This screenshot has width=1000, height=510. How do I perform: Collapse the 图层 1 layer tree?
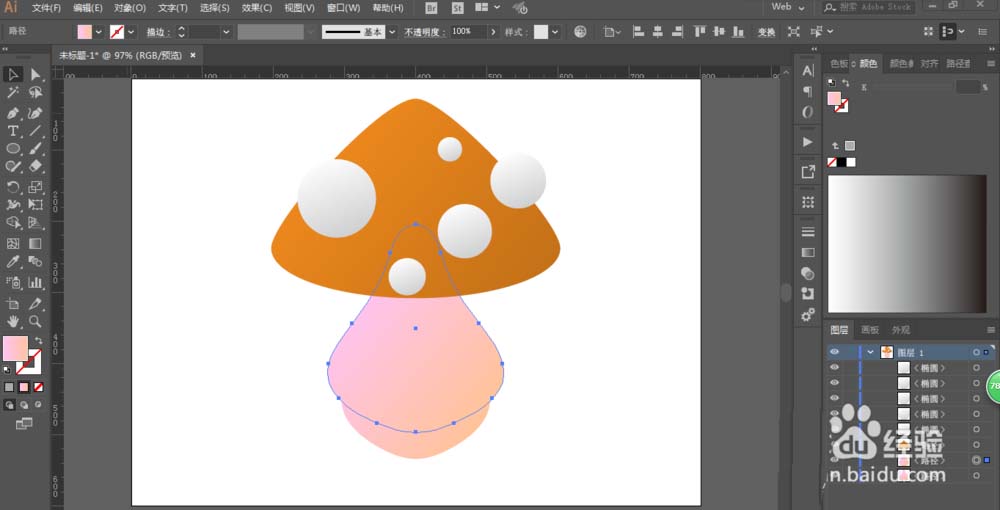871,352
